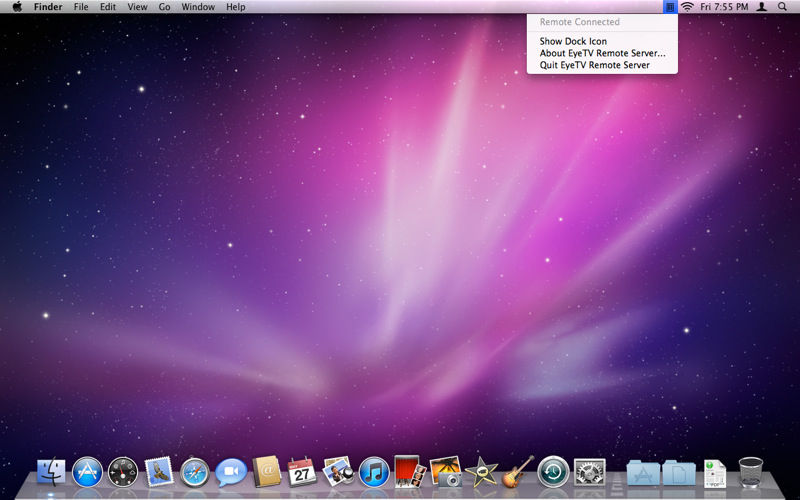The height and width of the screenshot is (500, 800).
Task: Launch iTunes music note icon
Action: click(x=374, y=471)
